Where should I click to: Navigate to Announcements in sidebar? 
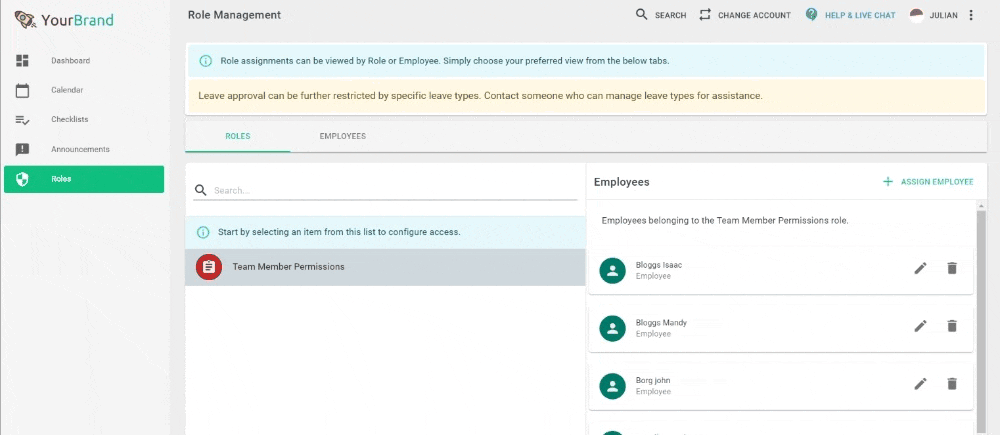click(x=80, y=149)
